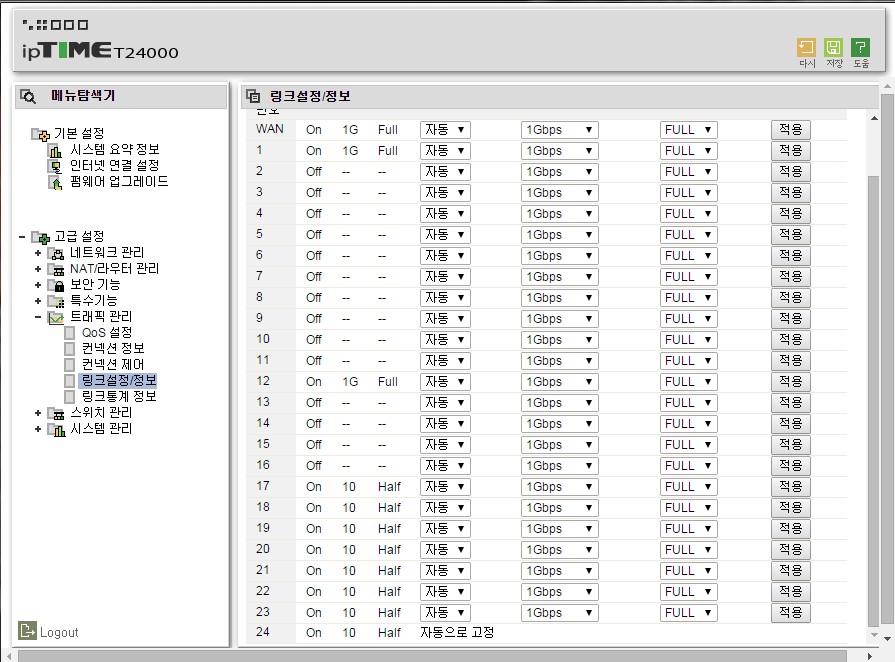Screen dimensions: 895x662
Task: Open the FULL duplex dropdown for port 17
Action: pos(688,487)
